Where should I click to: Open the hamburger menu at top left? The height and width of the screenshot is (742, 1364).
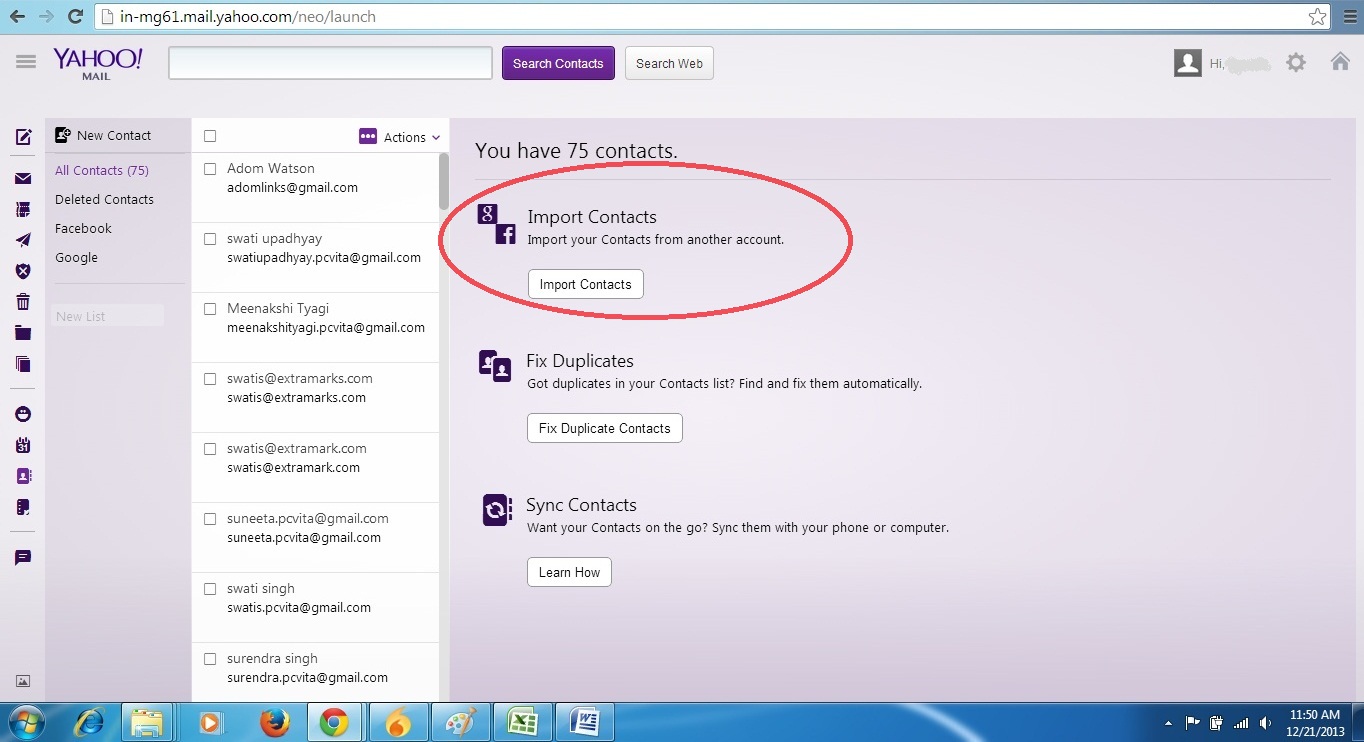click(25, 60)
